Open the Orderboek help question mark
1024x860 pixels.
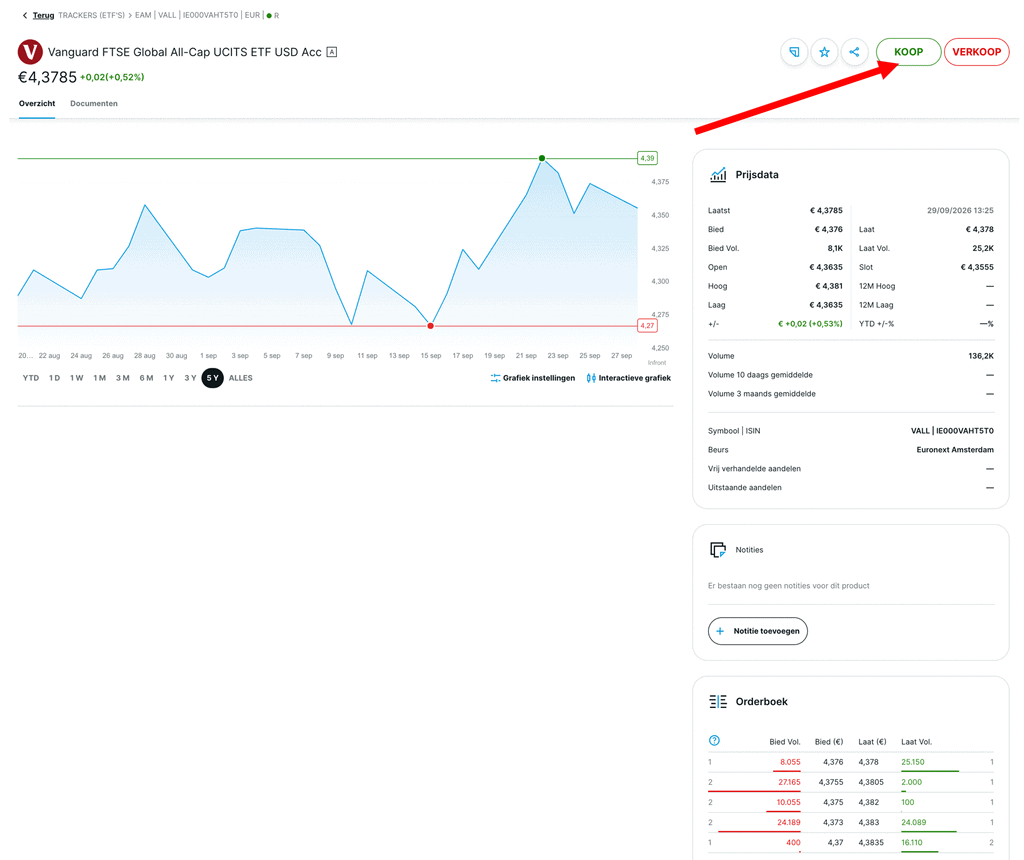pyautogui.click(x=714, y=741)
